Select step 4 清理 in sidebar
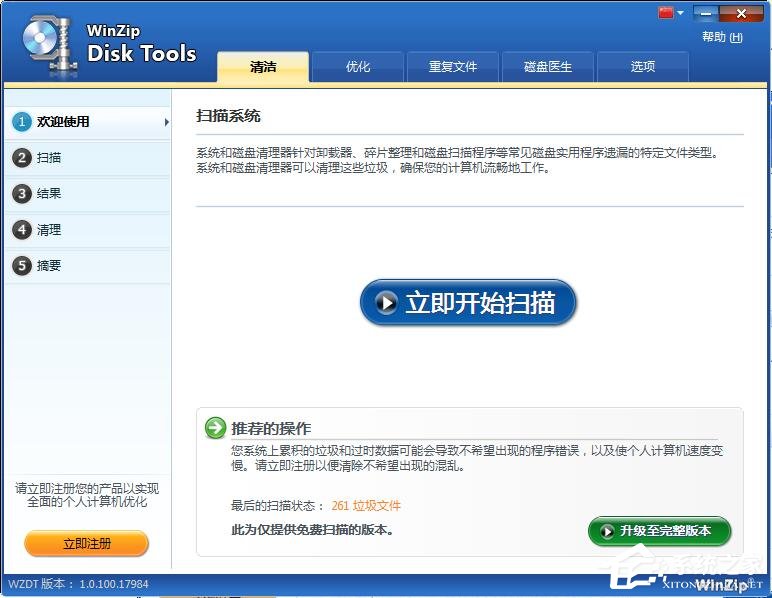Viewport: 772px width, 598px height. click(x=88, y=230)
